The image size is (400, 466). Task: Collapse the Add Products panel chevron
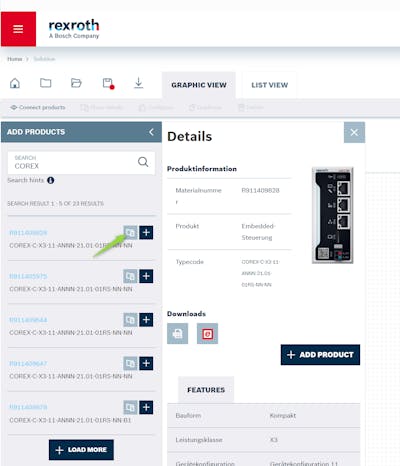[151, 132]
